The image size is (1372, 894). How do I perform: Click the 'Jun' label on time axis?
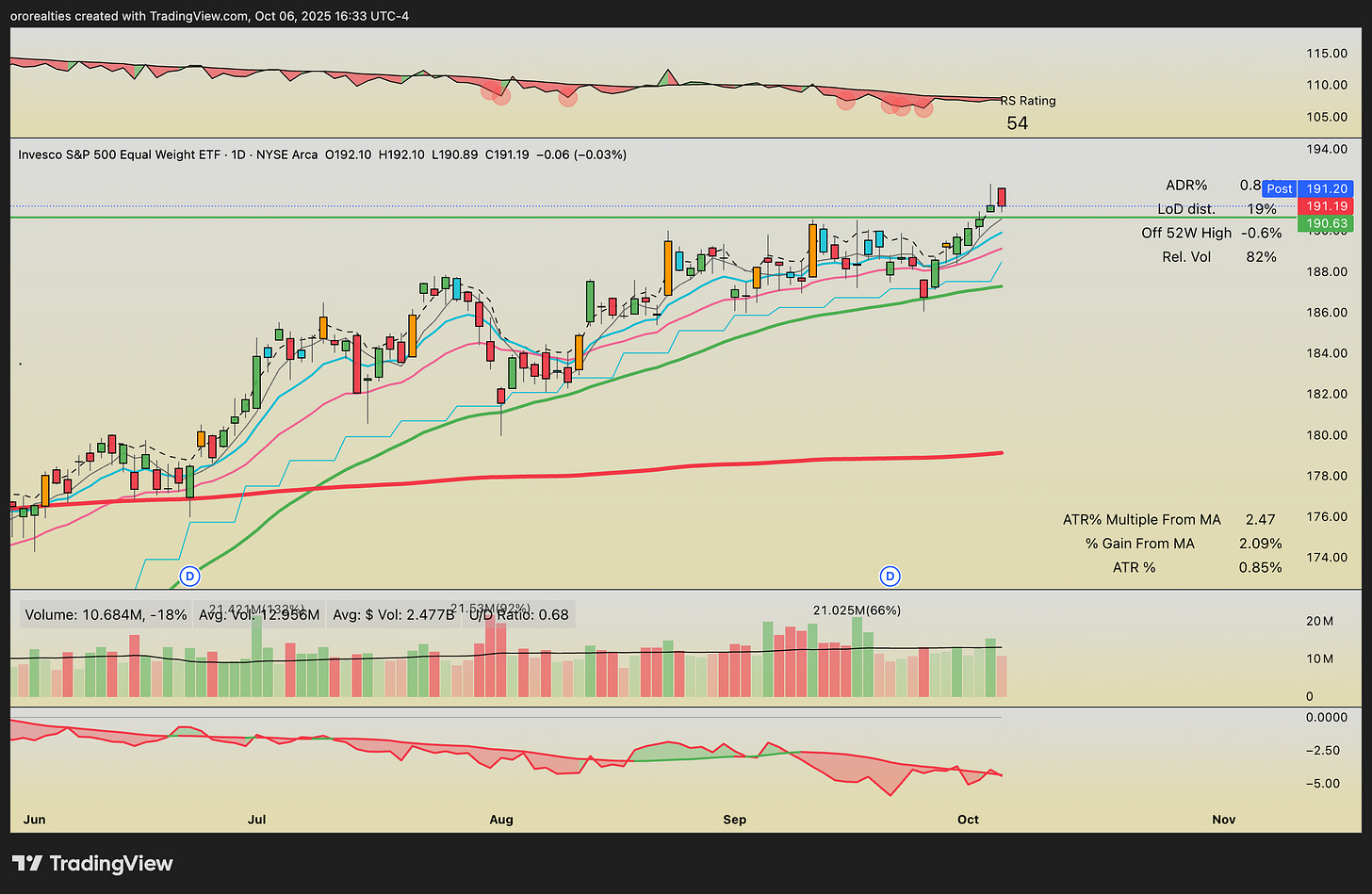click(x=34, y=820)
